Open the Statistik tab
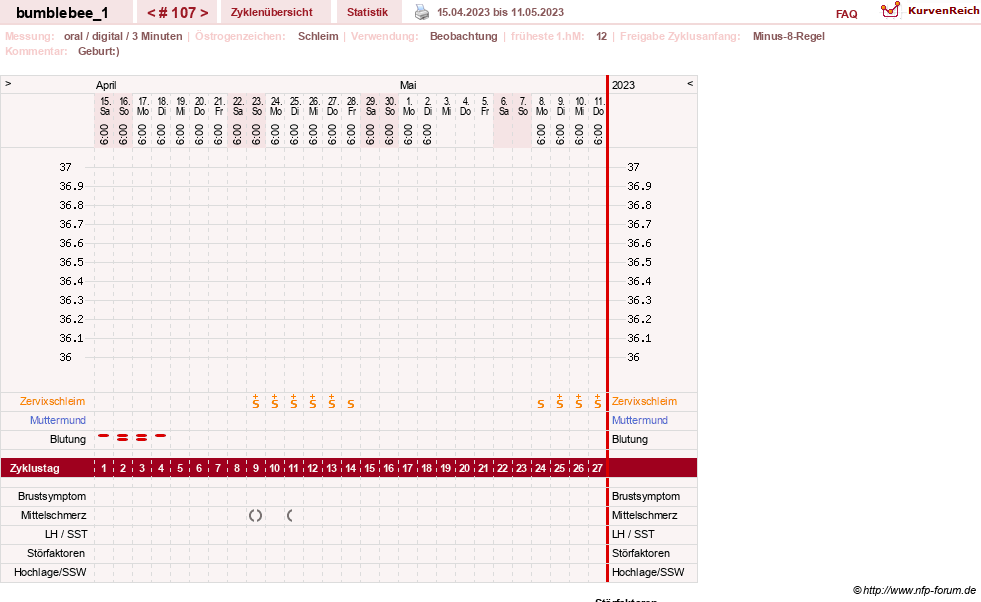The height and width of the screenshot is (602, 981). [367, 12]
